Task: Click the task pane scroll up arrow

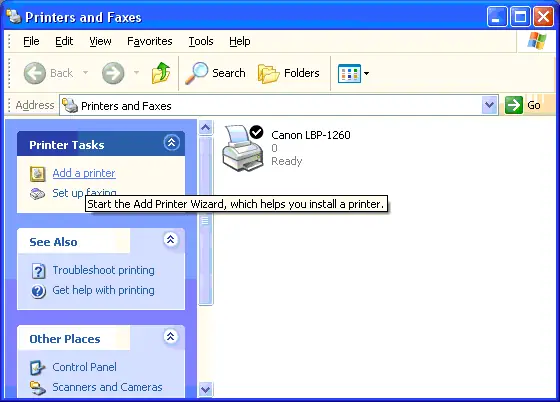Action: (x=206, y=127)
